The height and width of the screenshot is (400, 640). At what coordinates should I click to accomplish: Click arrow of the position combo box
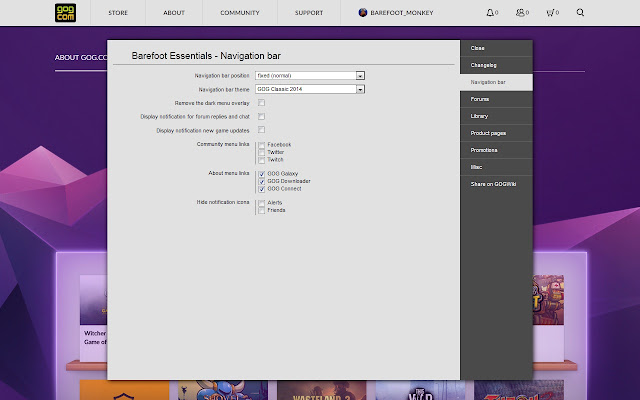point(360,76)
